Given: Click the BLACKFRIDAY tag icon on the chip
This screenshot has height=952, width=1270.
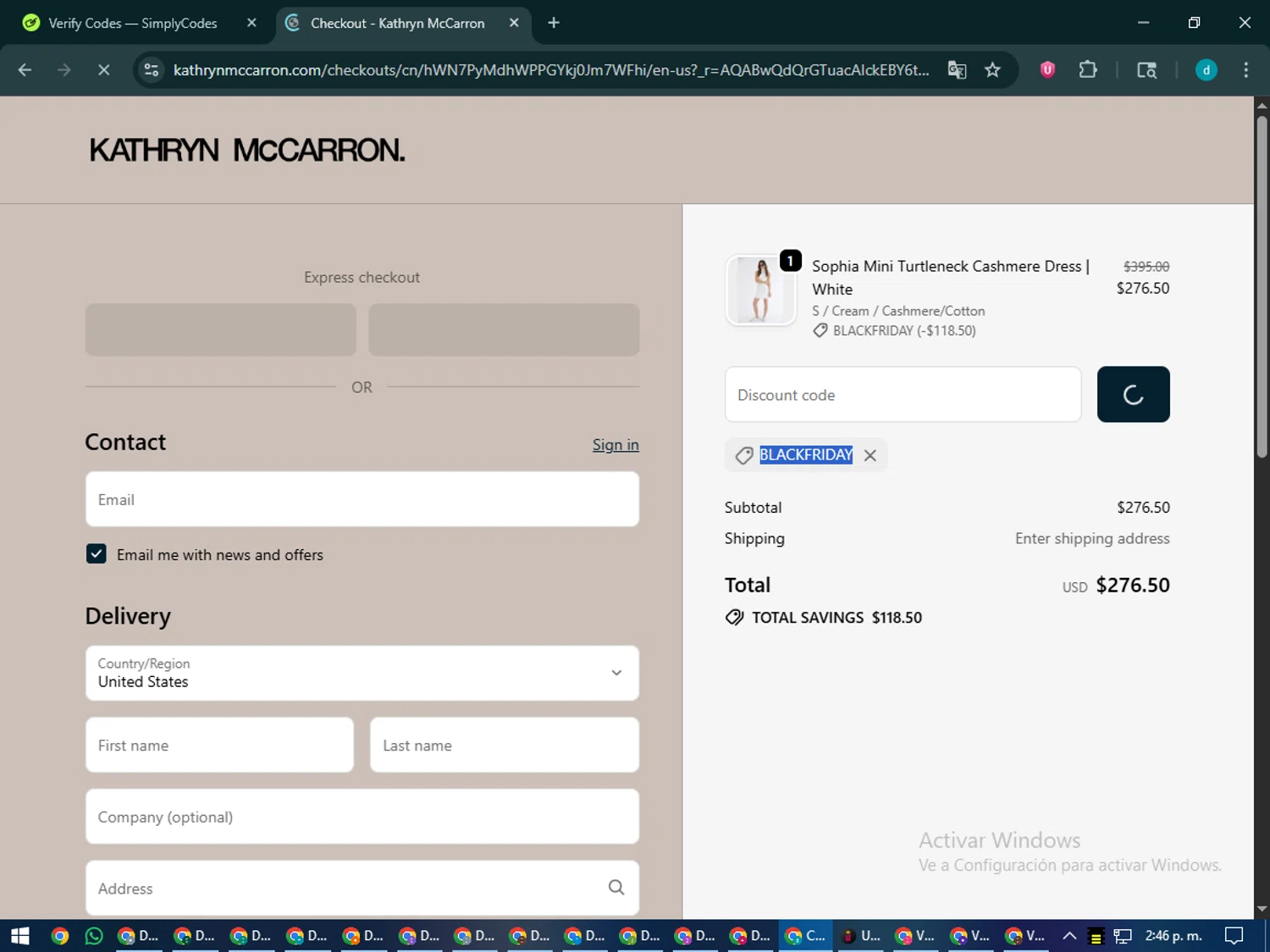Looking at the screenshot, I should tap(744, 455).
